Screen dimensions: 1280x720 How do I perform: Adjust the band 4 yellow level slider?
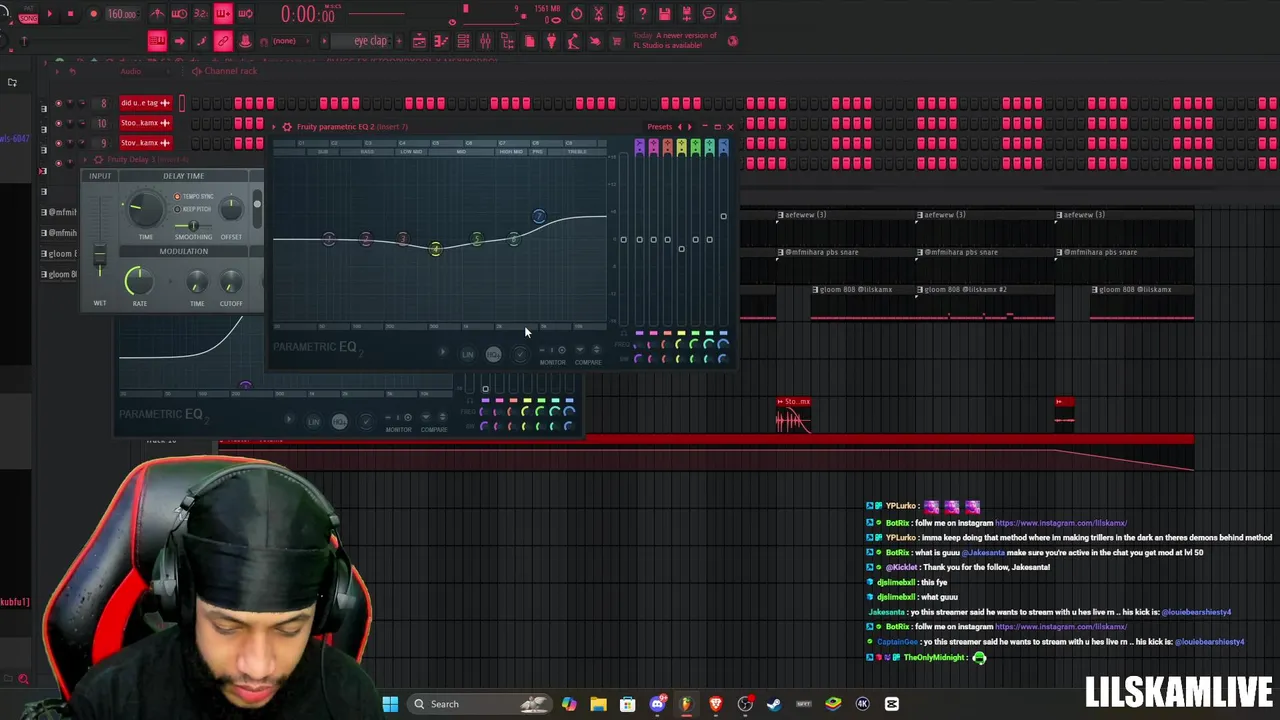[681, 248]
